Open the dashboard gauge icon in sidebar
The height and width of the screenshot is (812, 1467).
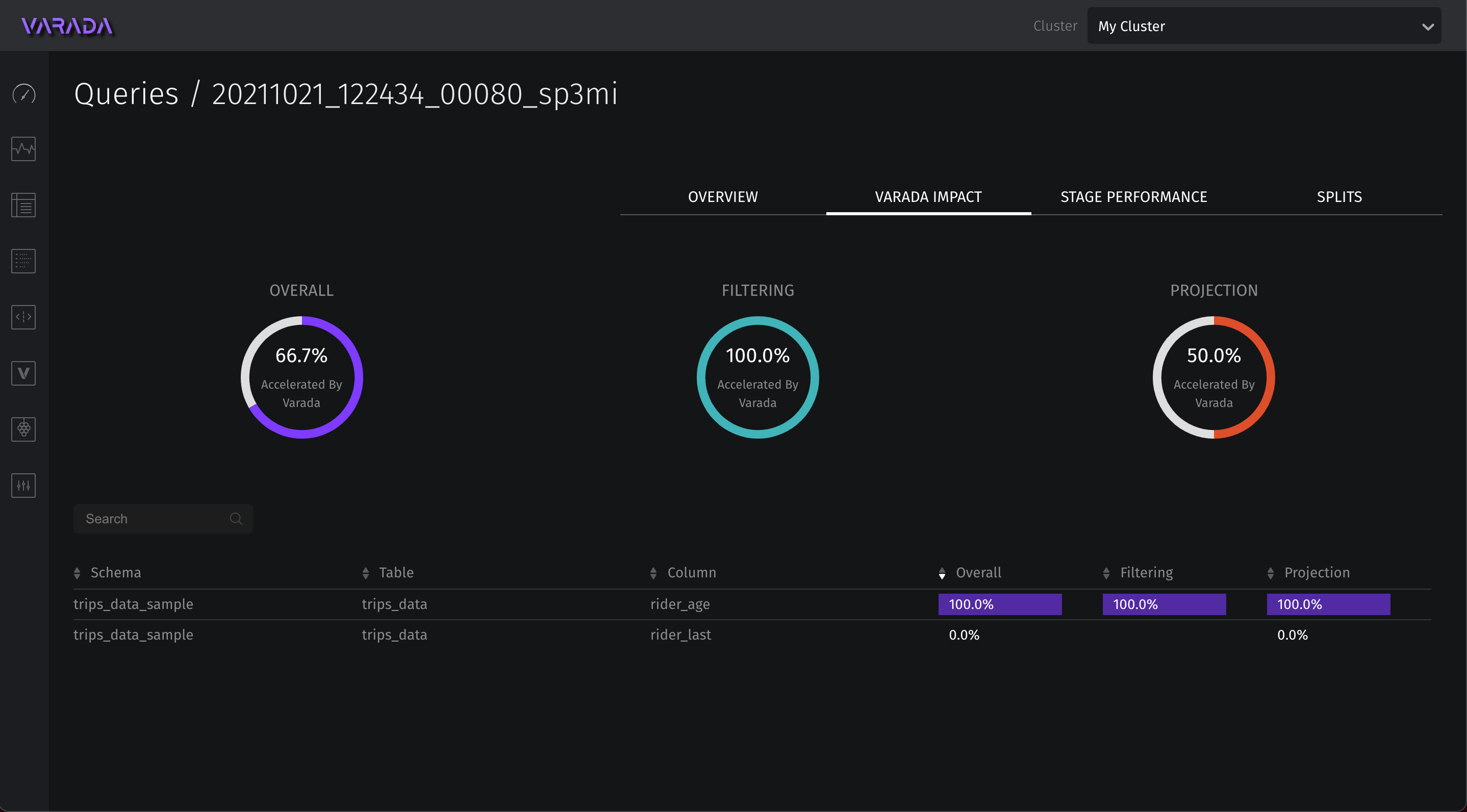(x=23, y=94)
